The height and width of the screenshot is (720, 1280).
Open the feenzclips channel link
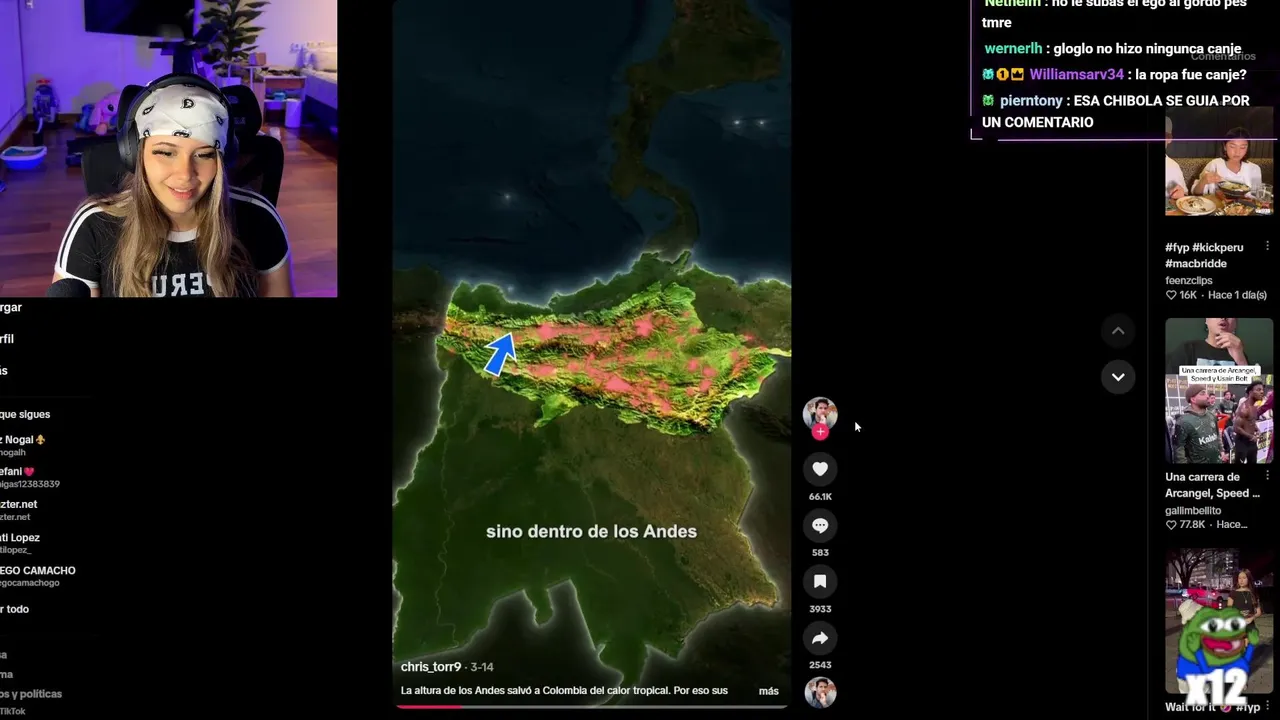(x=1188, y=281)
